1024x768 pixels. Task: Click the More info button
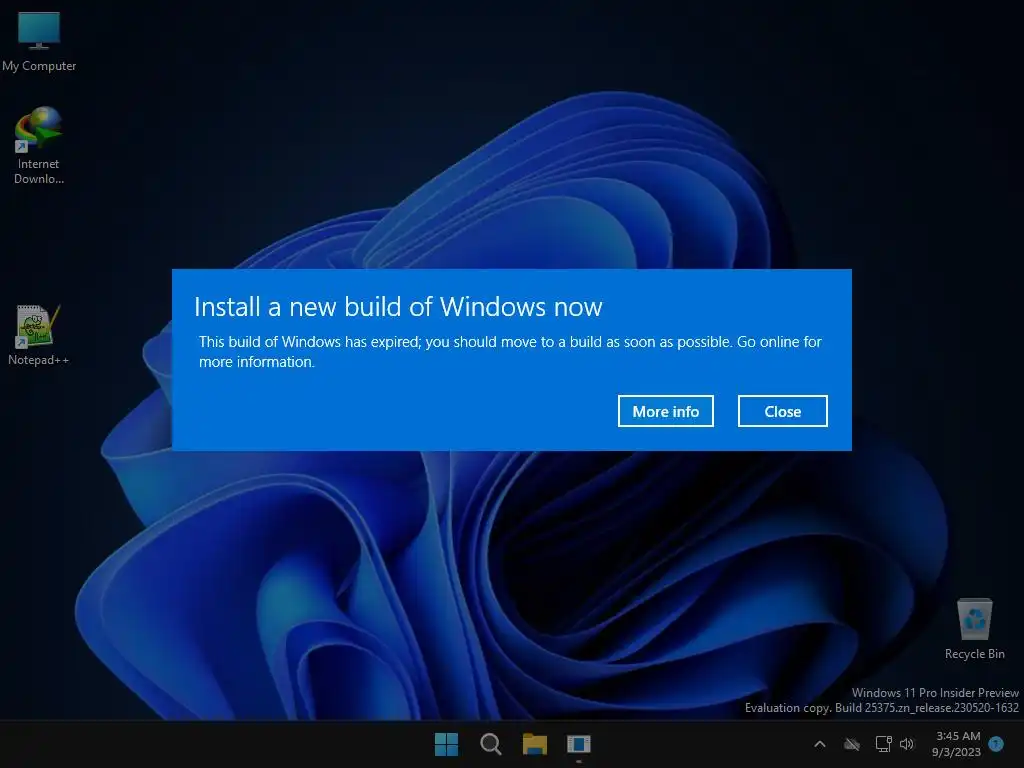pos(665,411)
